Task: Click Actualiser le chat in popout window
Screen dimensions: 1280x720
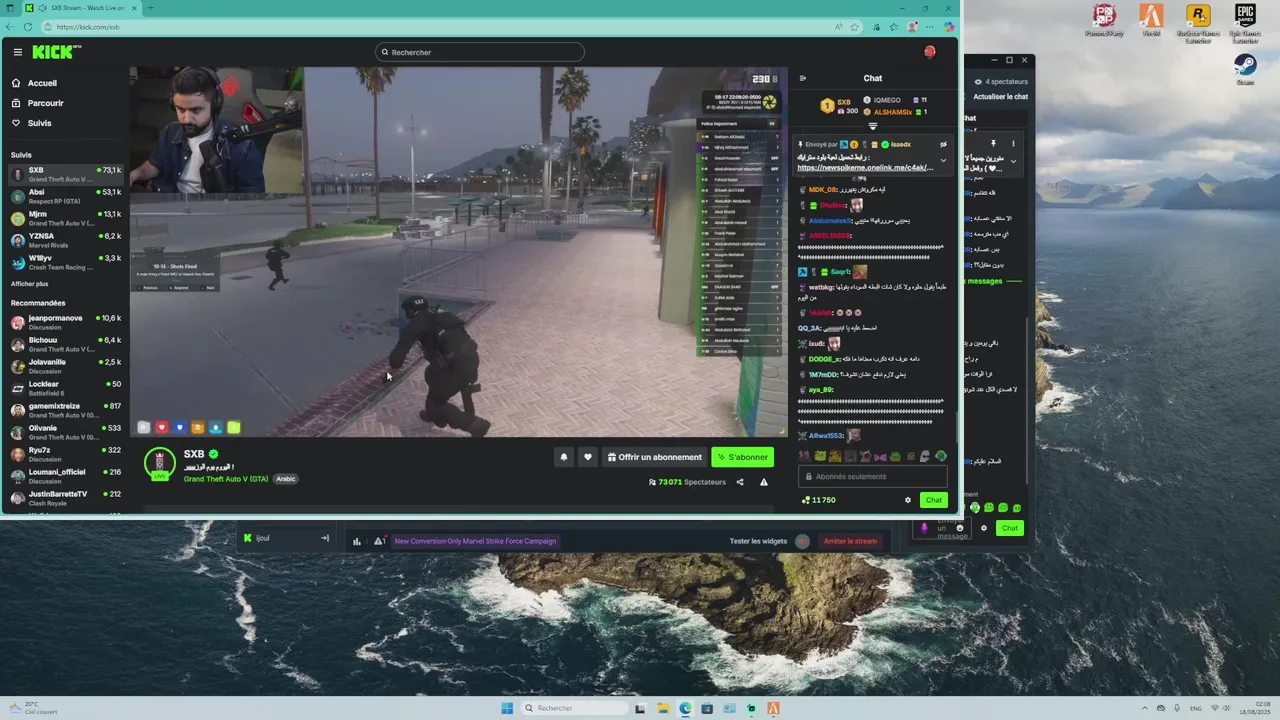Action: pyautogui.click(x=1000, y=97)
